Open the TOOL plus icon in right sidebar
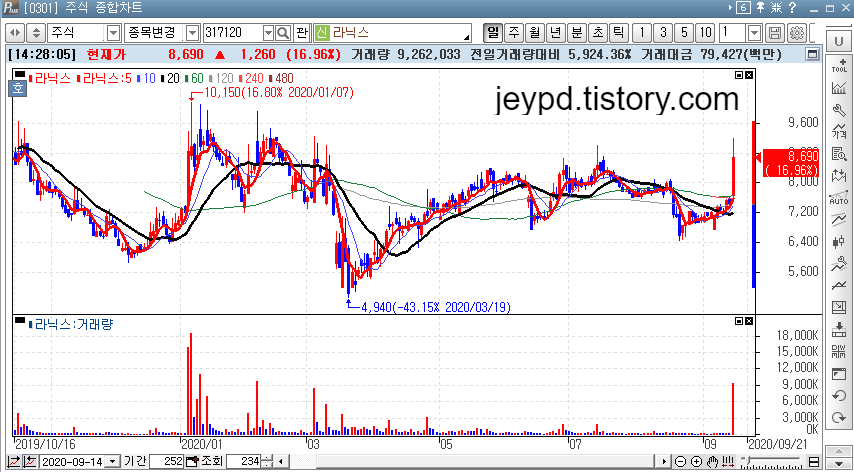Viewport: 854px width, 472px height. (x=839, y=65)
